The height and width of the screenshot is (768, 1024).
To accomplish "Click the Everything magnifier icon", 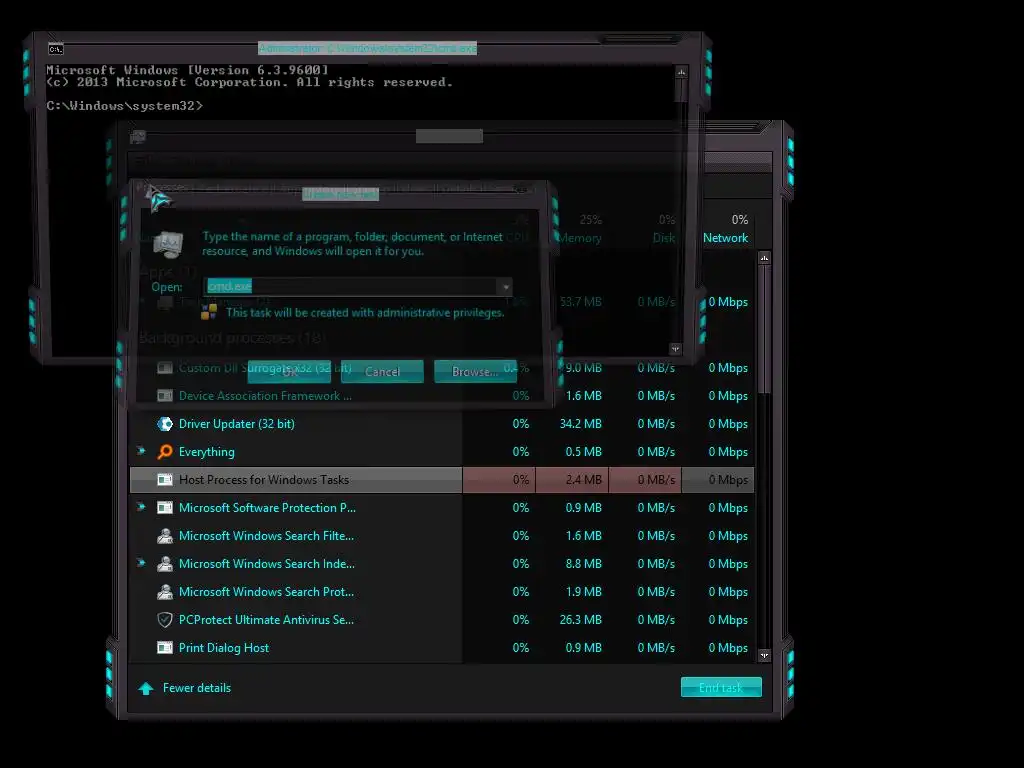I will click(165, 452).
